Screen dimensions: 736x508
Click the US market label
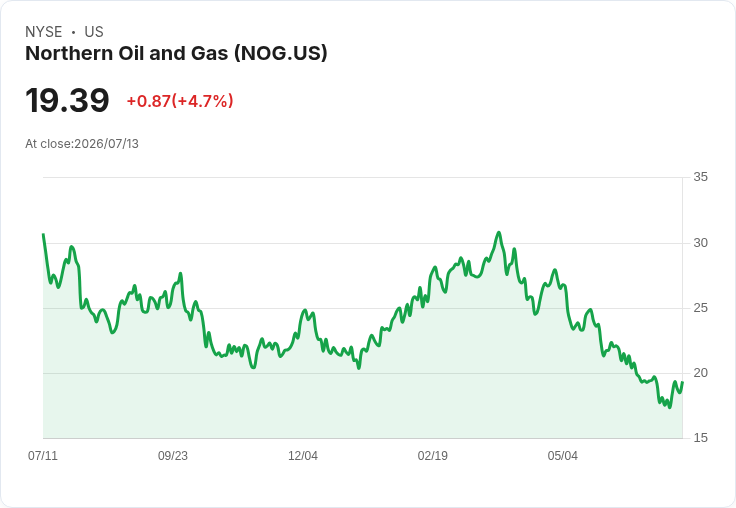(94, 32)
